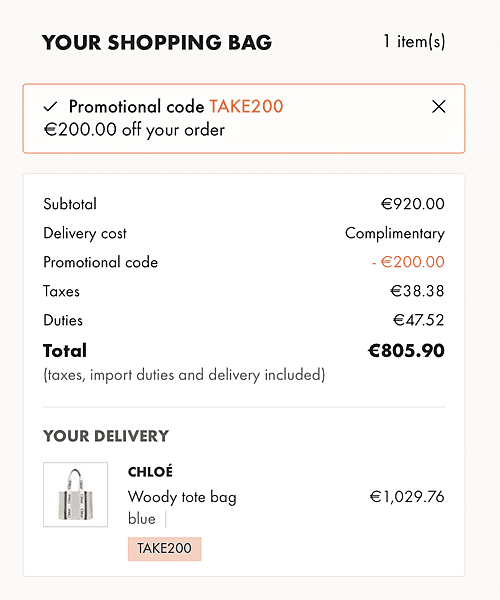Click the €200.00 off your order message
The image size is (500, 600).
(x=134, y=130)
